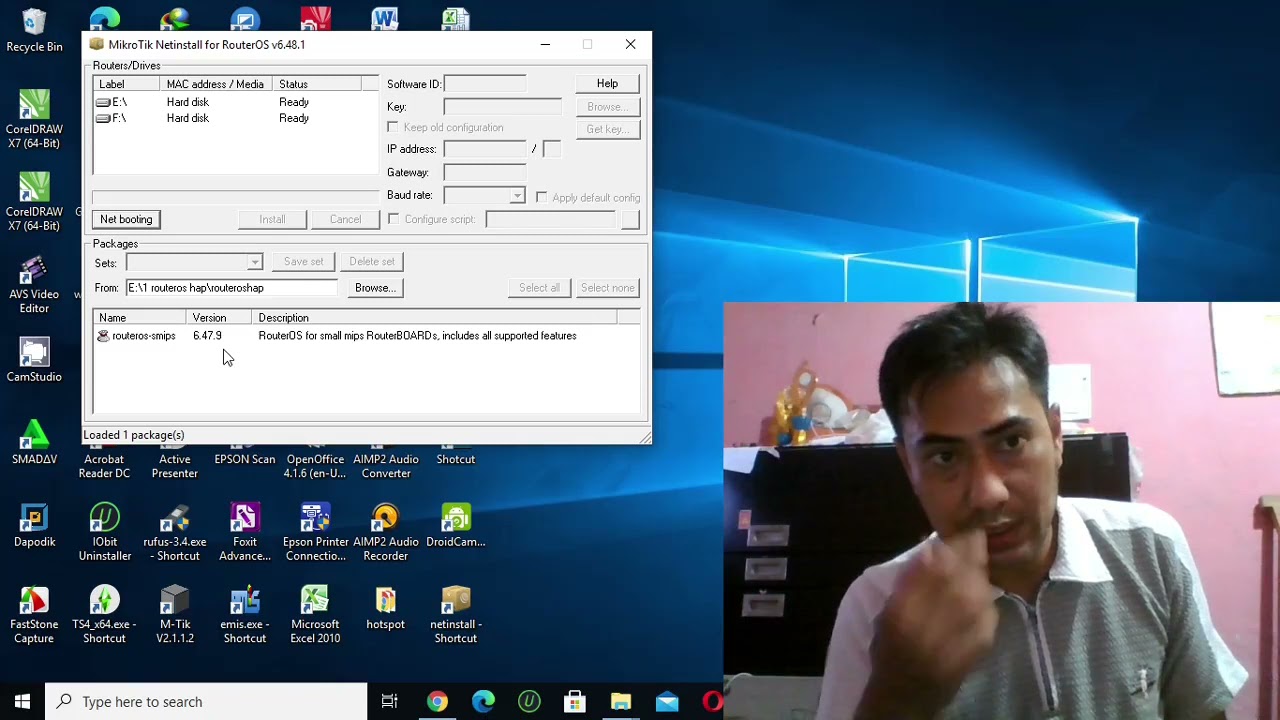Click the Install button
This screenshot has height=720, width=1280.
point(272,219)
